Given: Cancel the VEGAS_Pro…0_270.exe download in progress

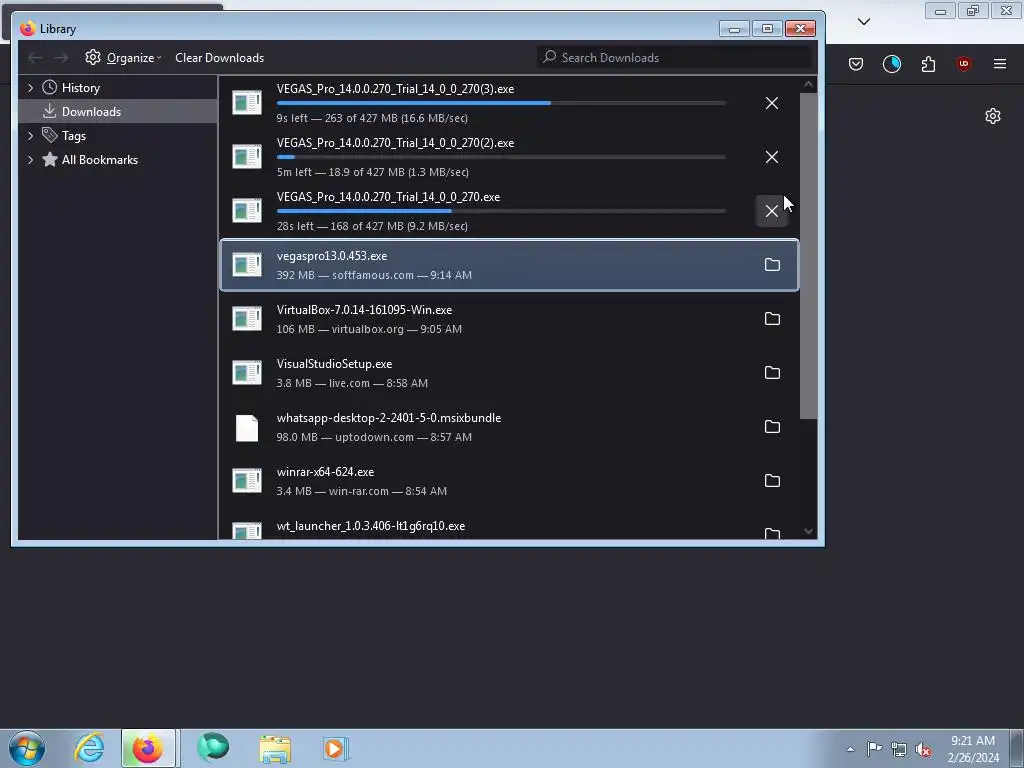Looking at the screenshot, I should [771, 211].
